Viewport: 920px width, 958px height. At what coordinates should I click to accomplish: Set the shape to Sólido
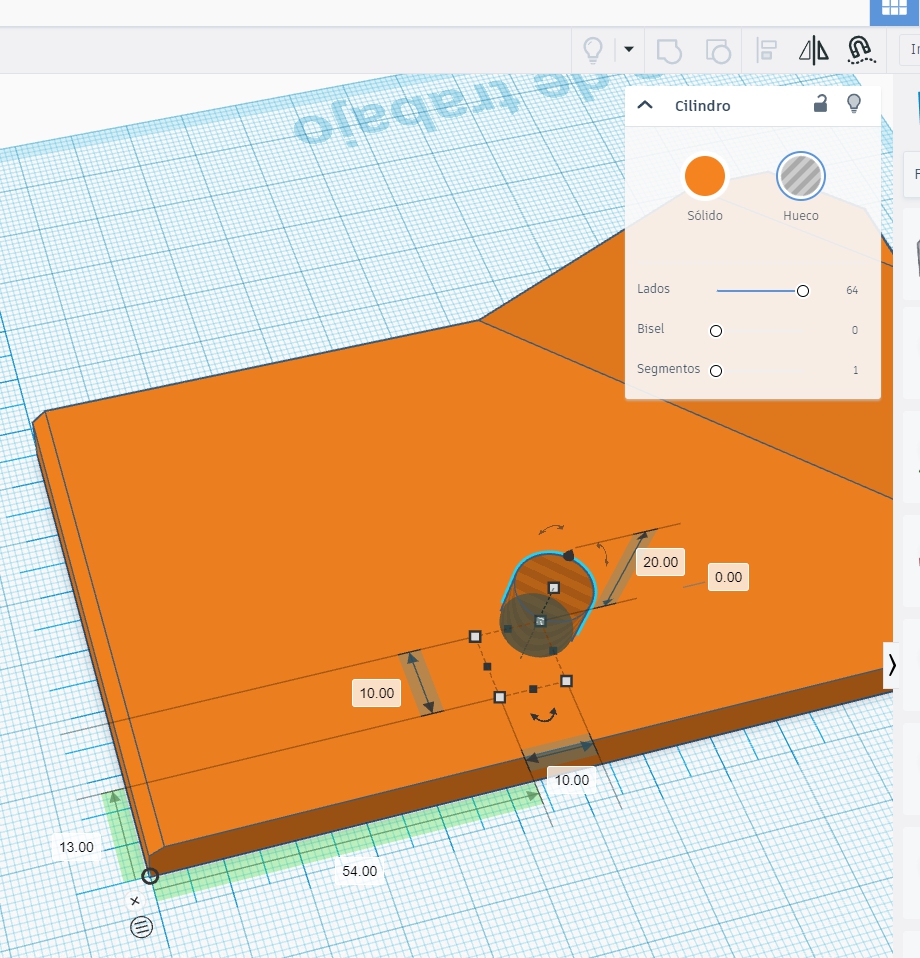click(704, 176)
